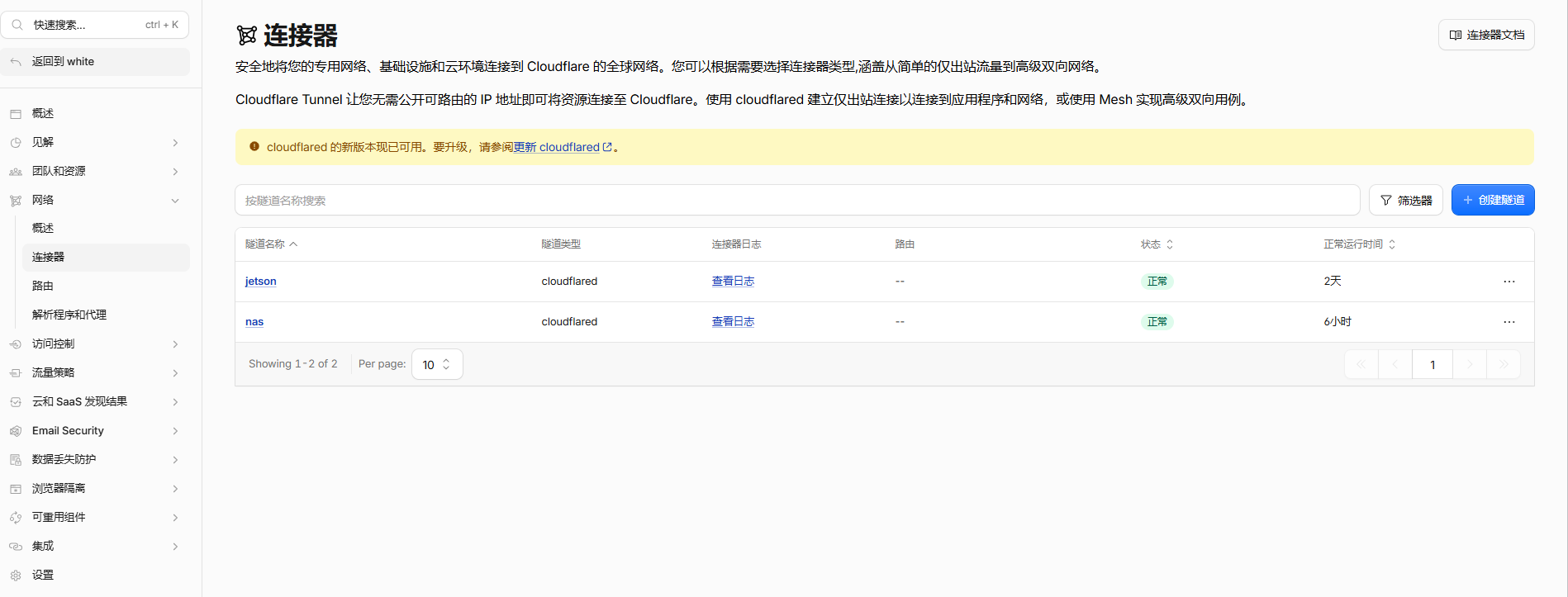Click the 数据丢失防护 icon
This screenshot has height=597, width=1568.
tap(16, 460)
